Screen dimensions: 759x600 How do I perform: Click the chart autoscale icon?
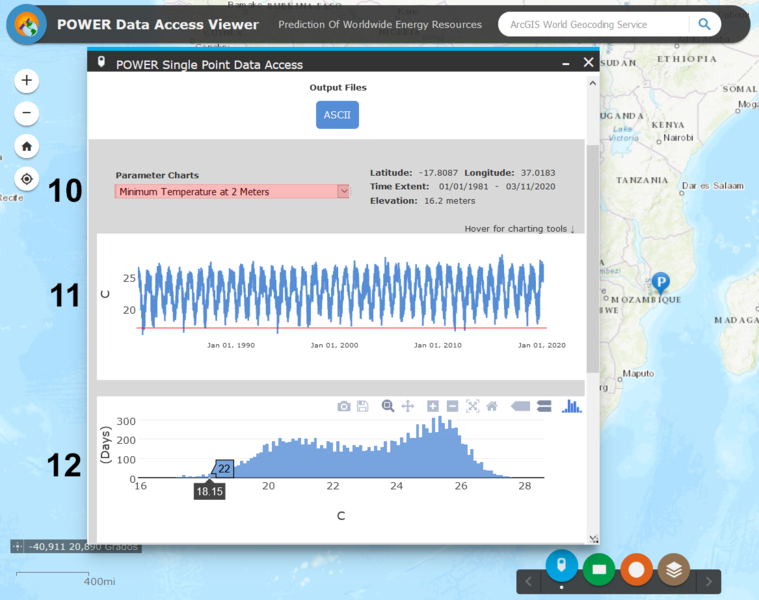[x=472, y=406]
